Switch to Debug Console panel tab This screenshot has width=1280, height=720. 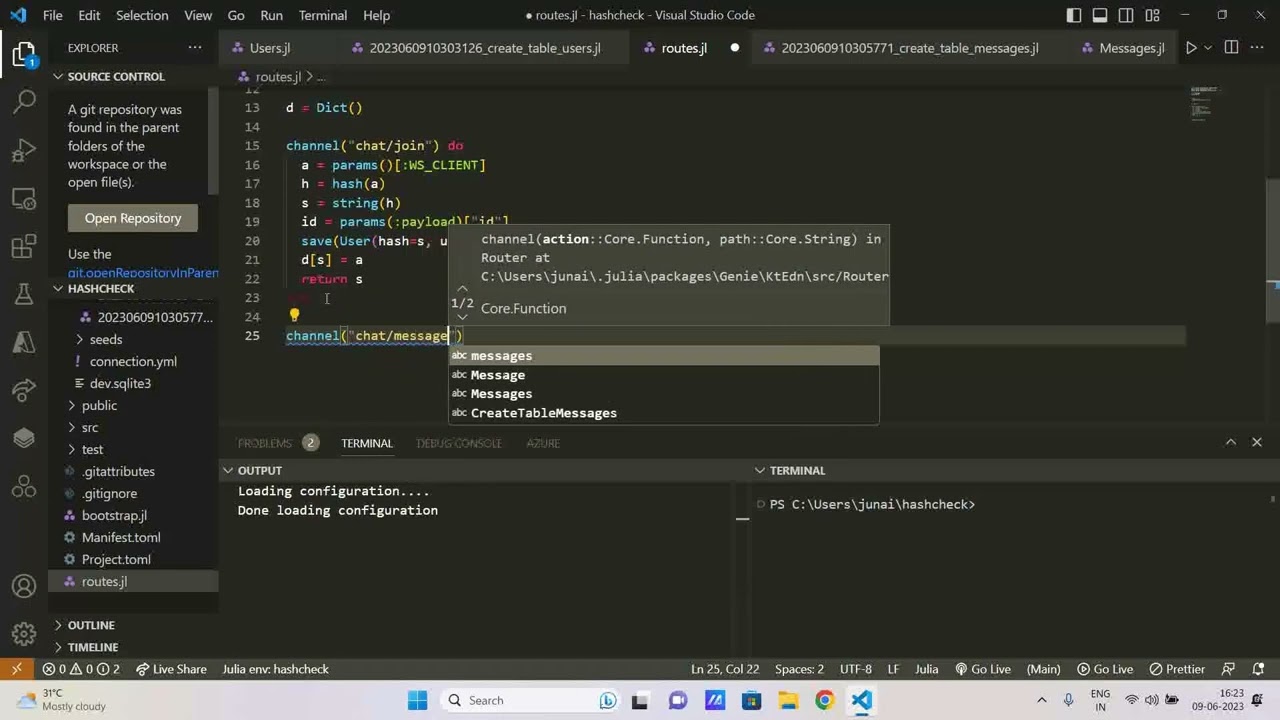pos(459,442)
